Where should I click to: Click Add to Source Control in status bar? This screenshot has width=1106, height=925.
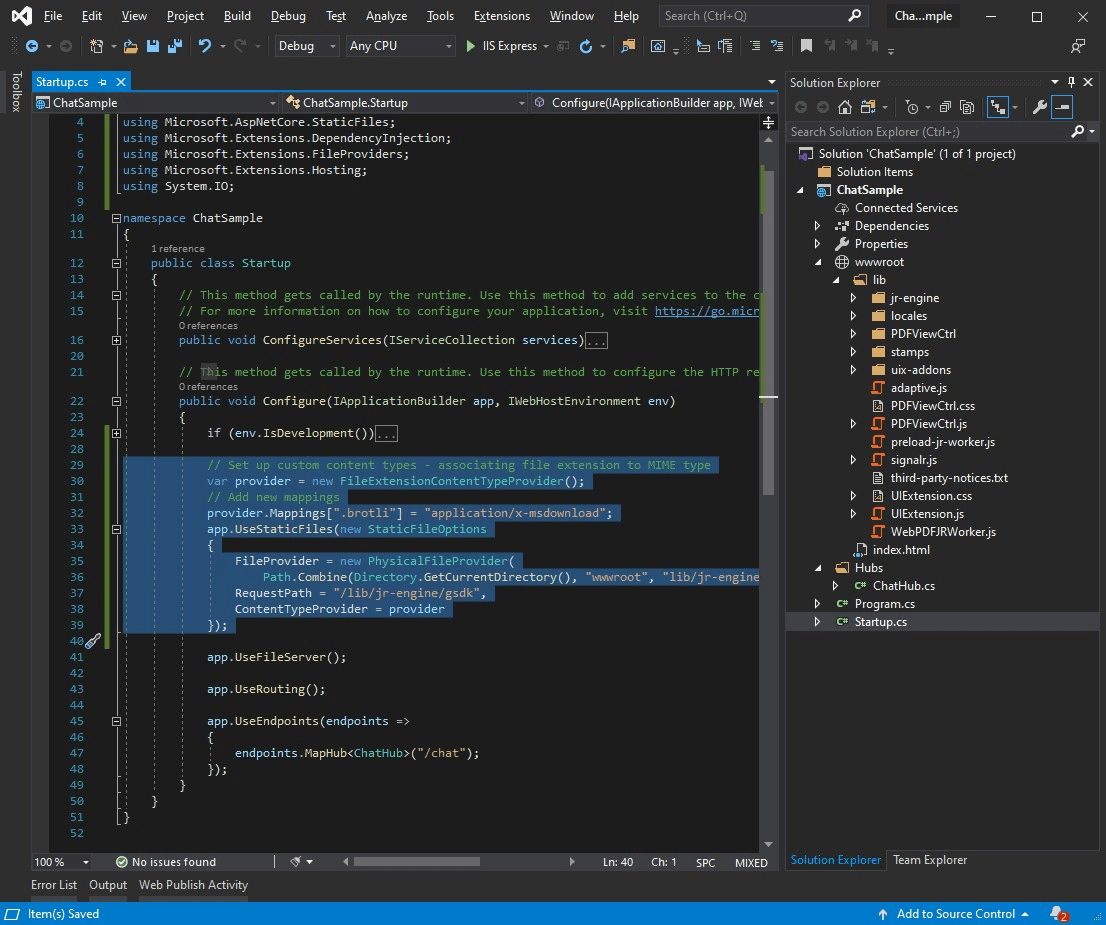(955, 914)
